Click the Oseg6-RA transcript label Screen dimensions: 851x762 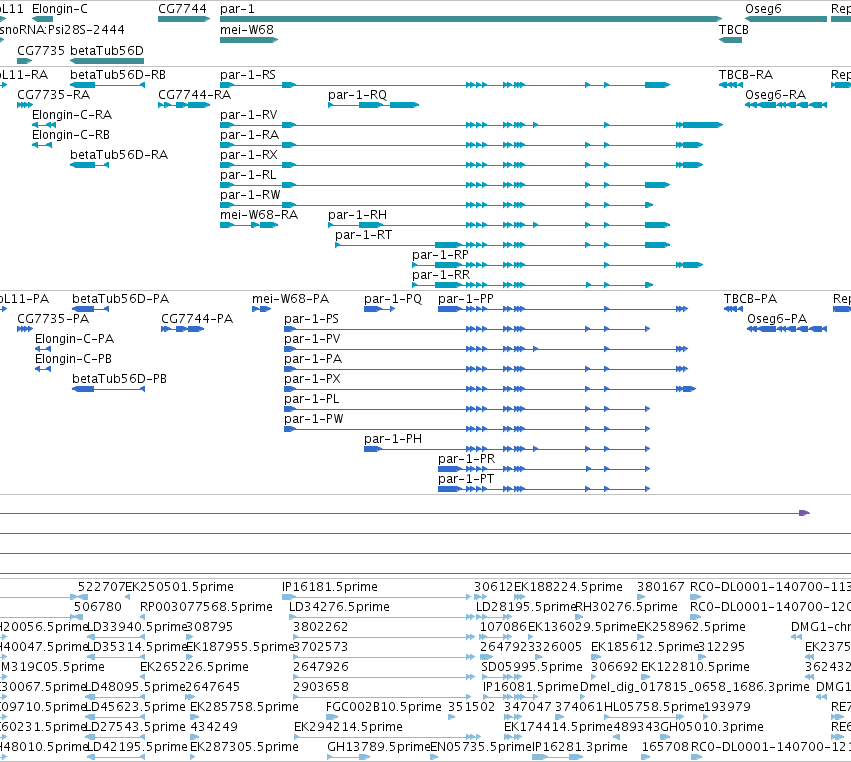click(x=775, y=95)
